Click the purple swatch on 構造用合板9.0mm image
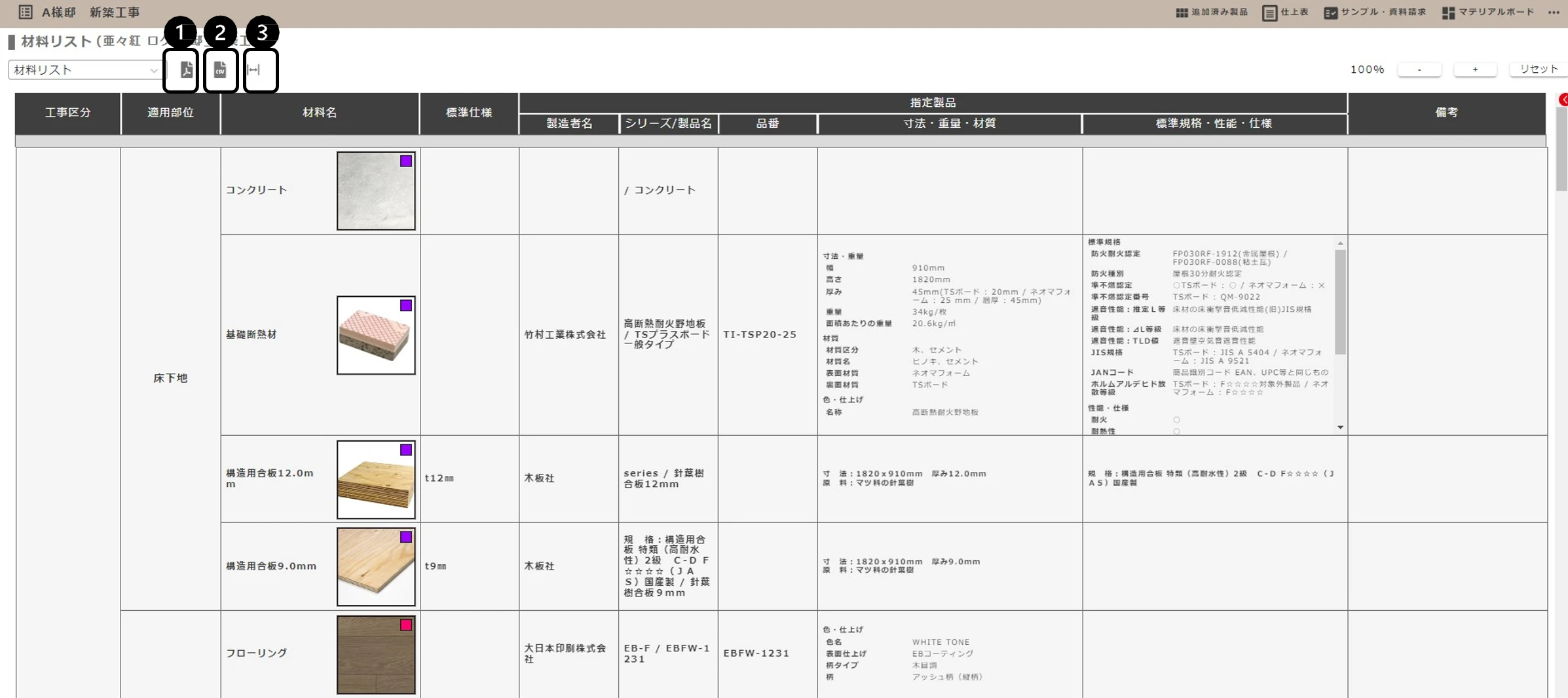 coord(406,537)
